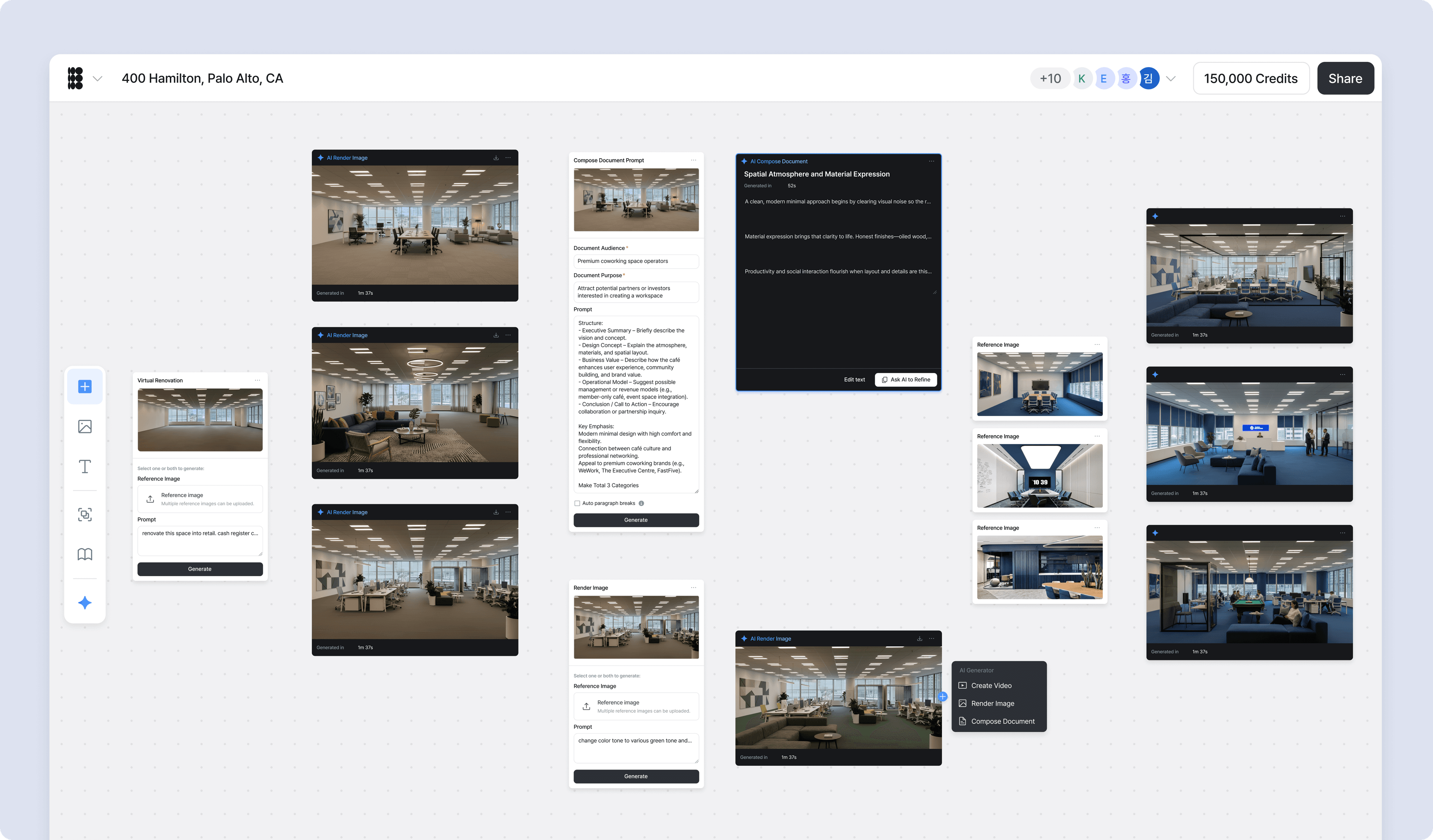This screenshot has height=840, width=1433.
Task: Select the Text tool in sidebar
Action: [x=85, y=466]
